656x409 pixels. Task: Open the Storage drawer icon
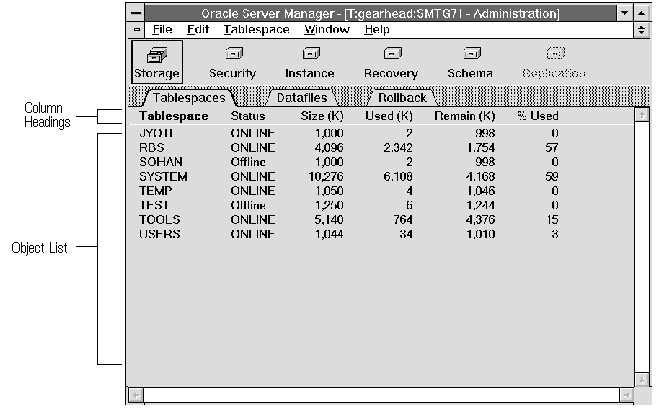point(157,62)
